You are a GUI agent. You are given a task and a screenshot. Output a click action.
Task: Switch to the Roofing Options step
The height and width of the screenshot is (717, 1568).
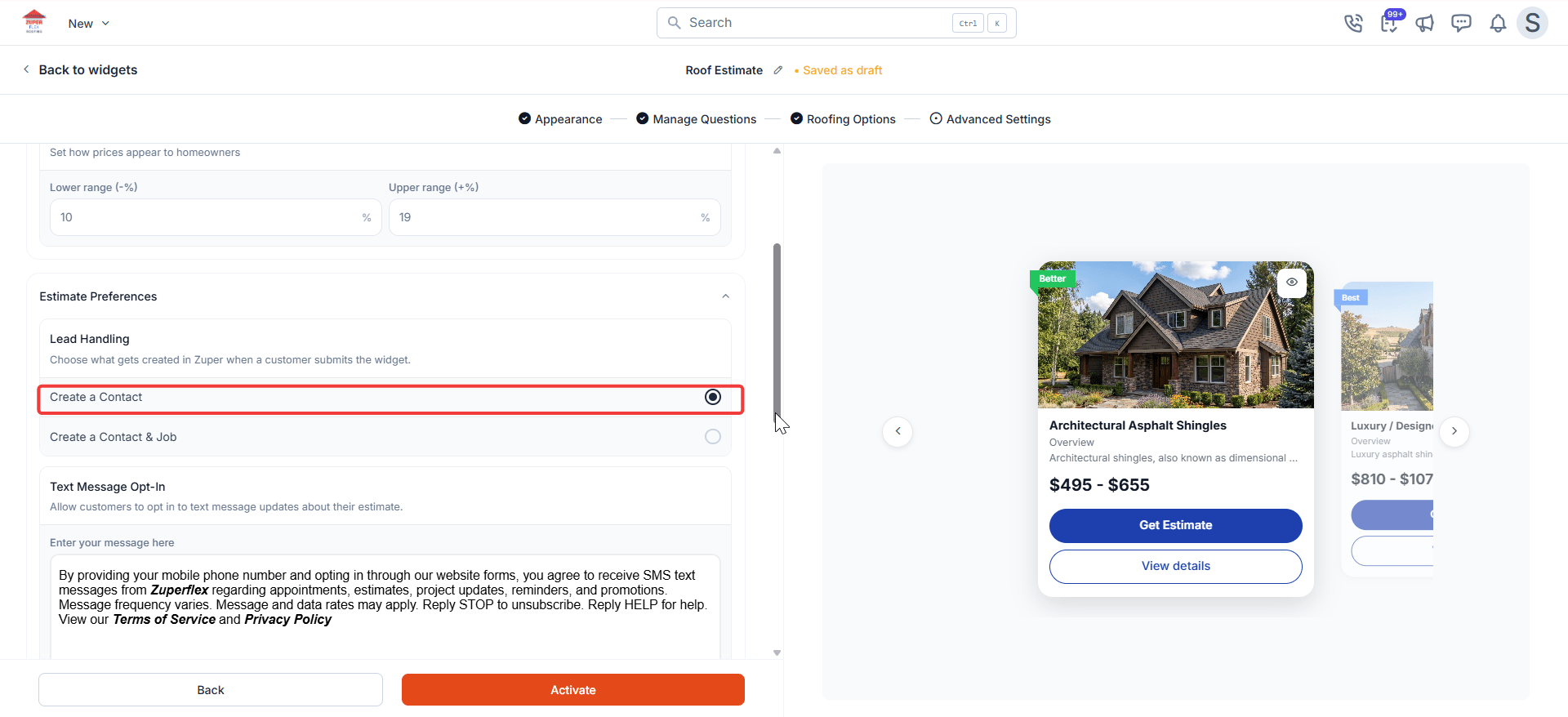(x=851, y=119)
